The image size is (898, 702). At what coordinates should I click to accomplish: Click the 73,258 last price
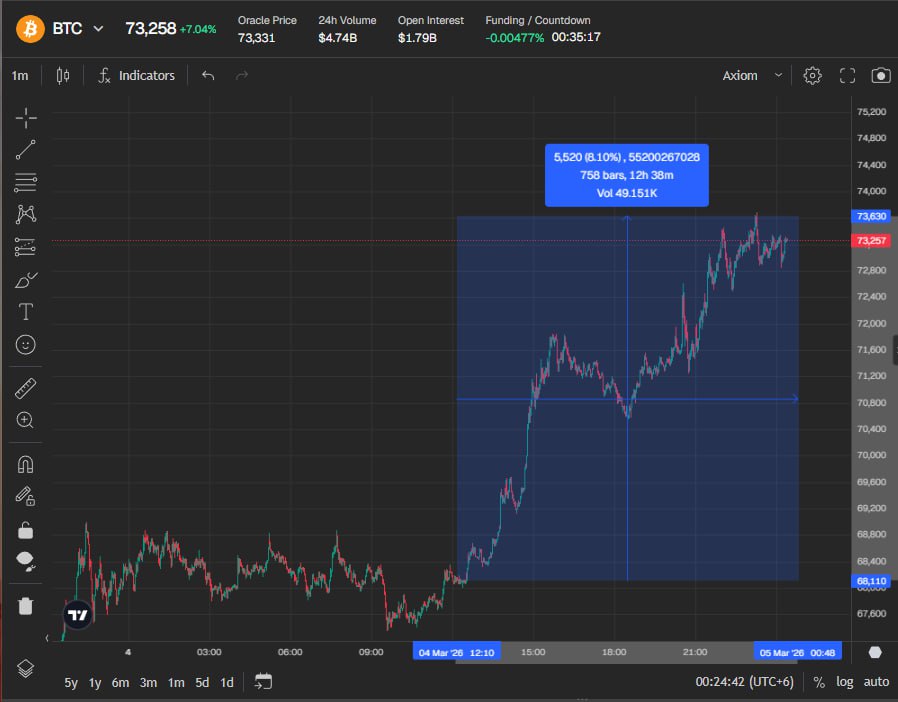tap(151, 29)
